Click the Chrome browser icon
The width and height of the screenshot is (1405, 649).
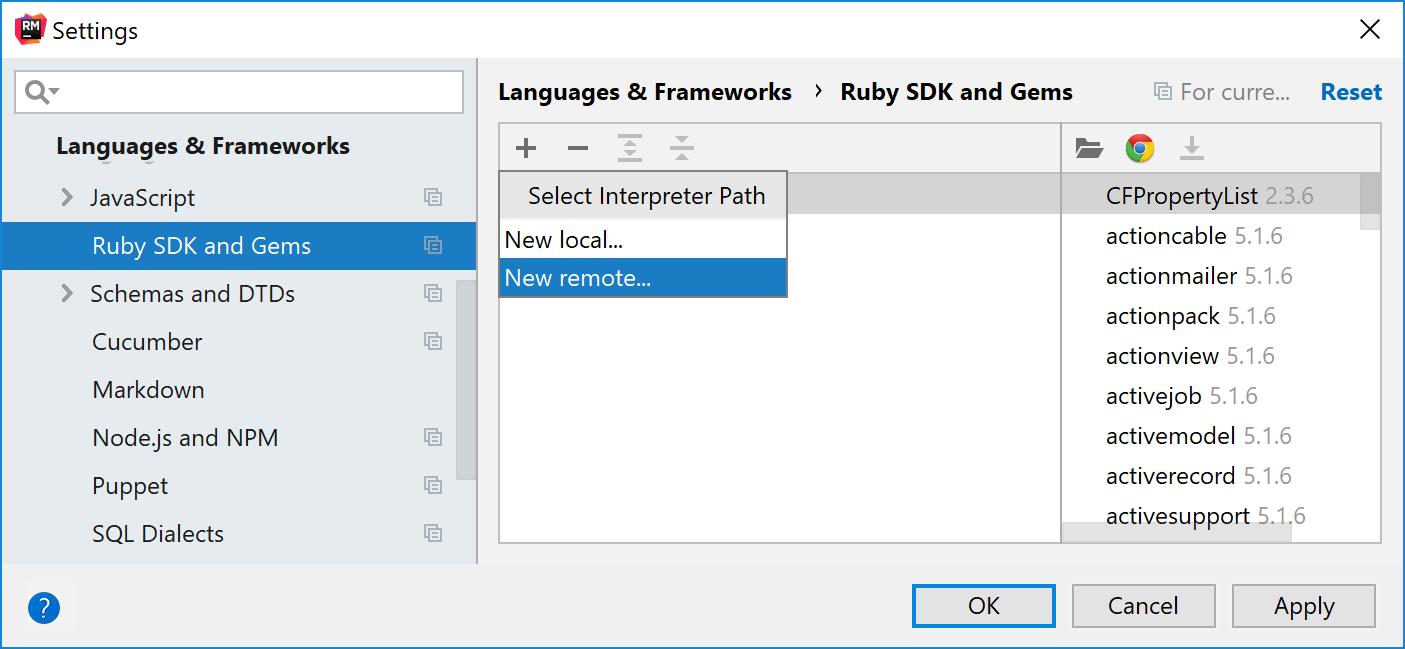1140,149
